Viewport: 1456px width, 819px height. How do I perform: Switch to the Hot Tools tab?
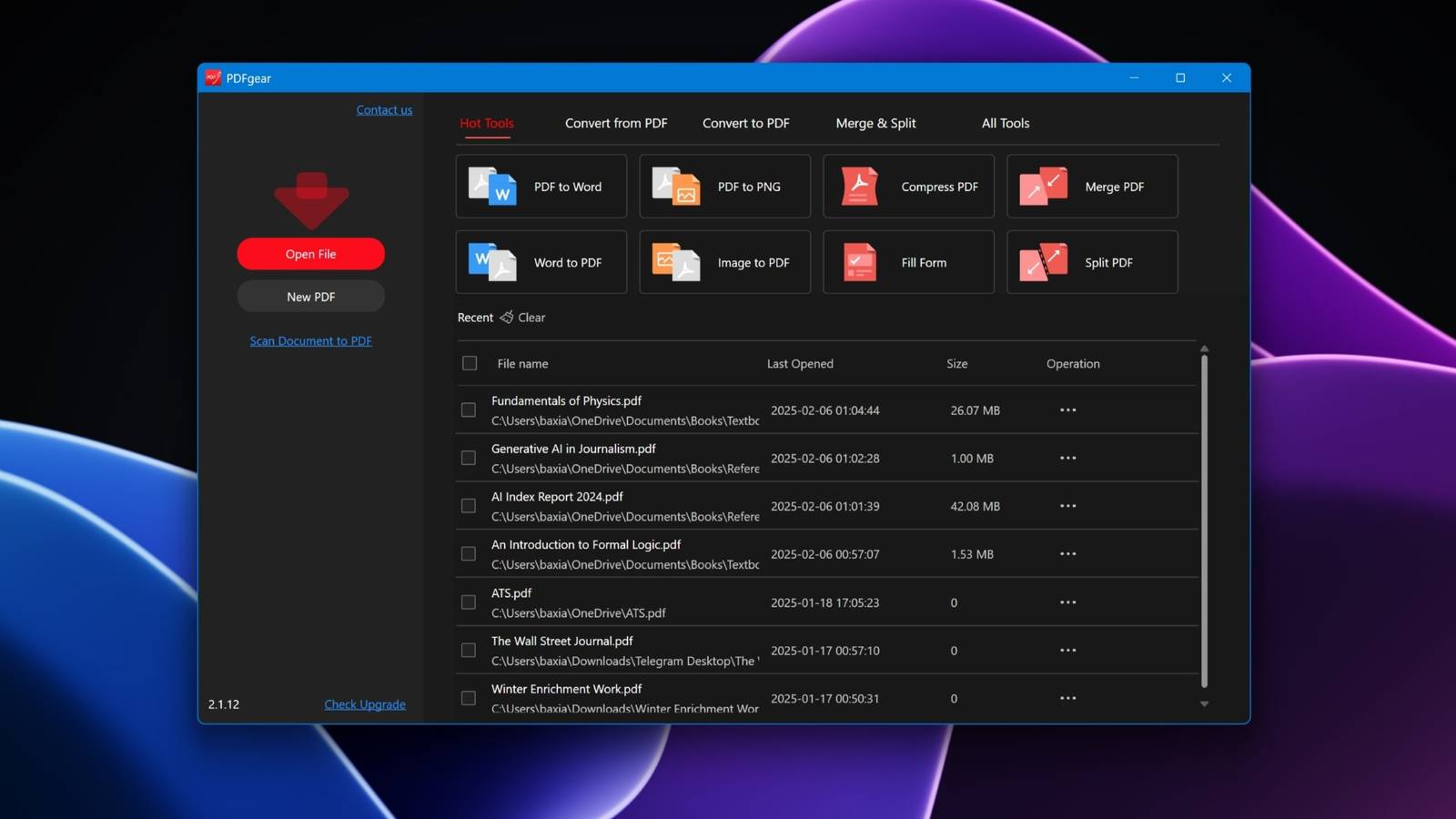pyautogui.click(x=487, y=123)
